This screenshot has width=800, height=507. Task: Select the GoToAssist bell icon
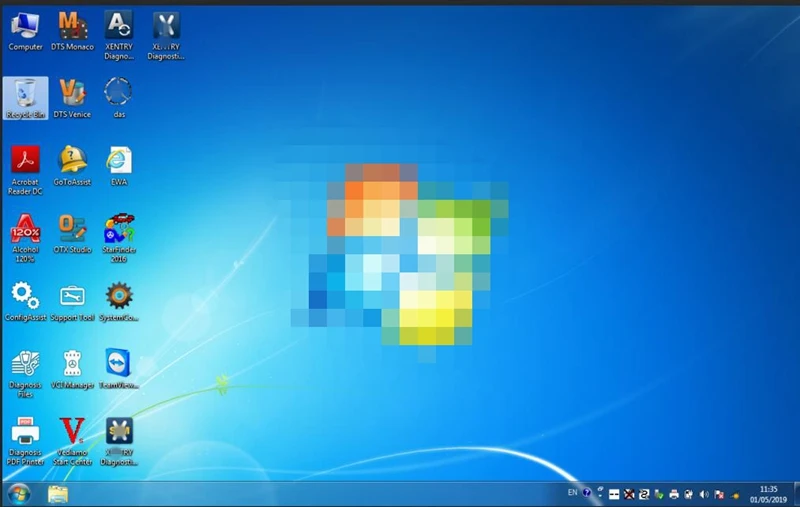point(72,166)
